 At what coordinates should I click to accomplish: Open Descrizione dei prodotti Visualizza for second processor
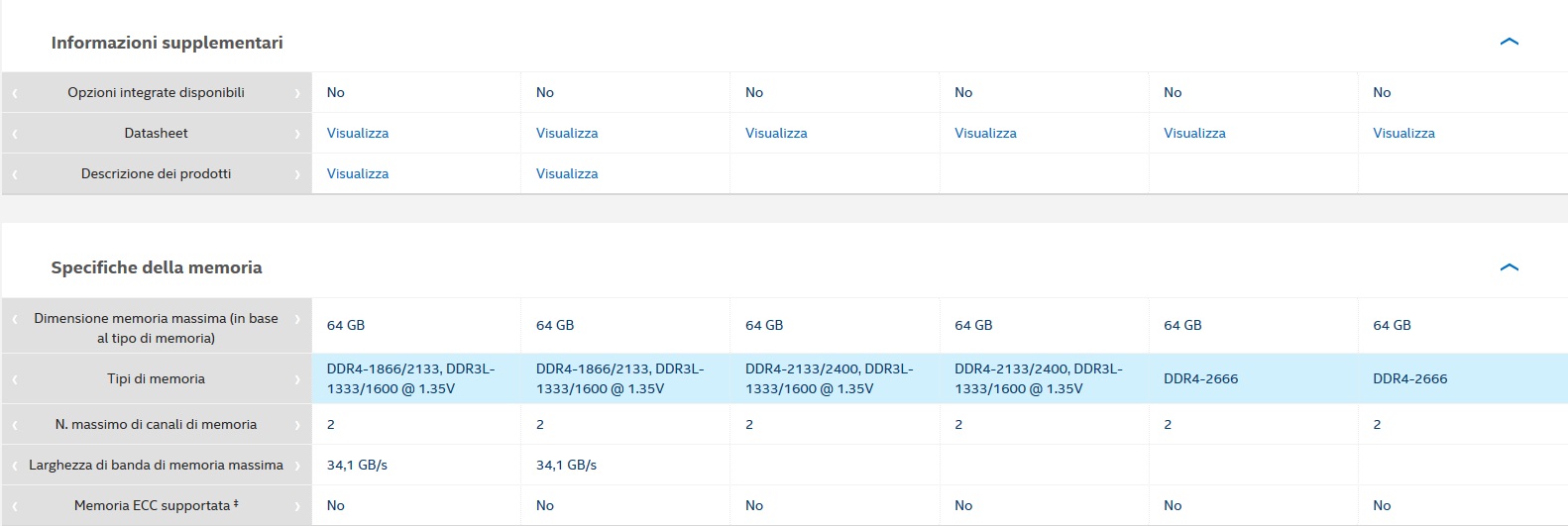coord(566,173)
